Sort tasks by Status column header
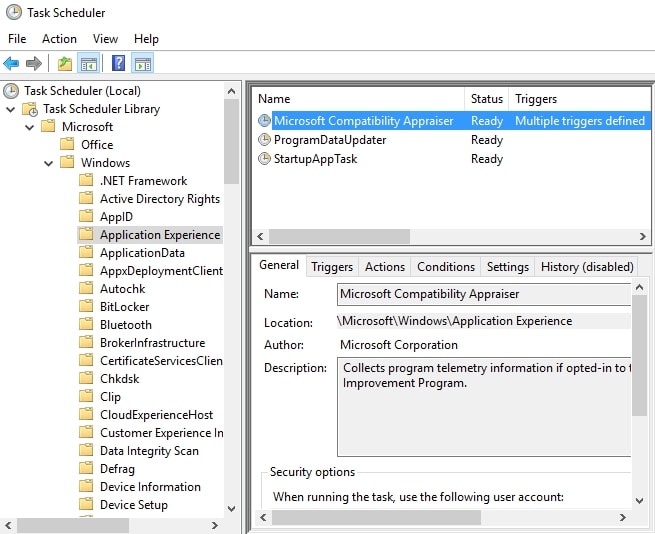Screen dimensions: 655x534 (487, 99)
